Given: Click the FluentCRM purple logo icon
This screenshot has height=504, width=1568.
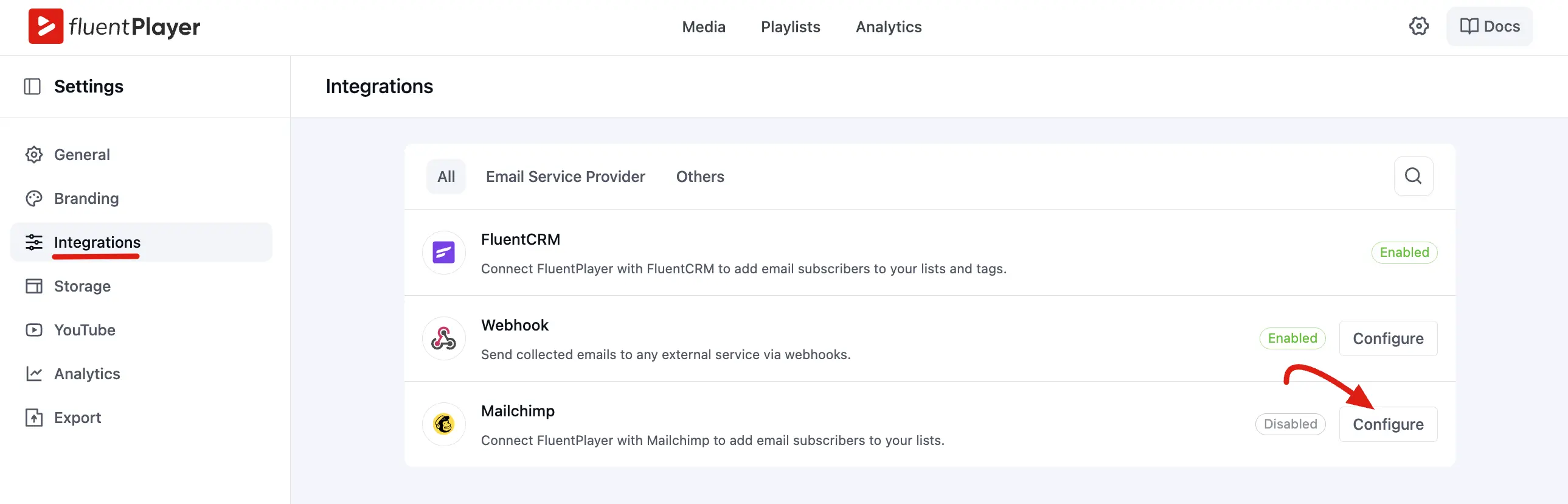Looking at the screenshot, I should 444,253.
